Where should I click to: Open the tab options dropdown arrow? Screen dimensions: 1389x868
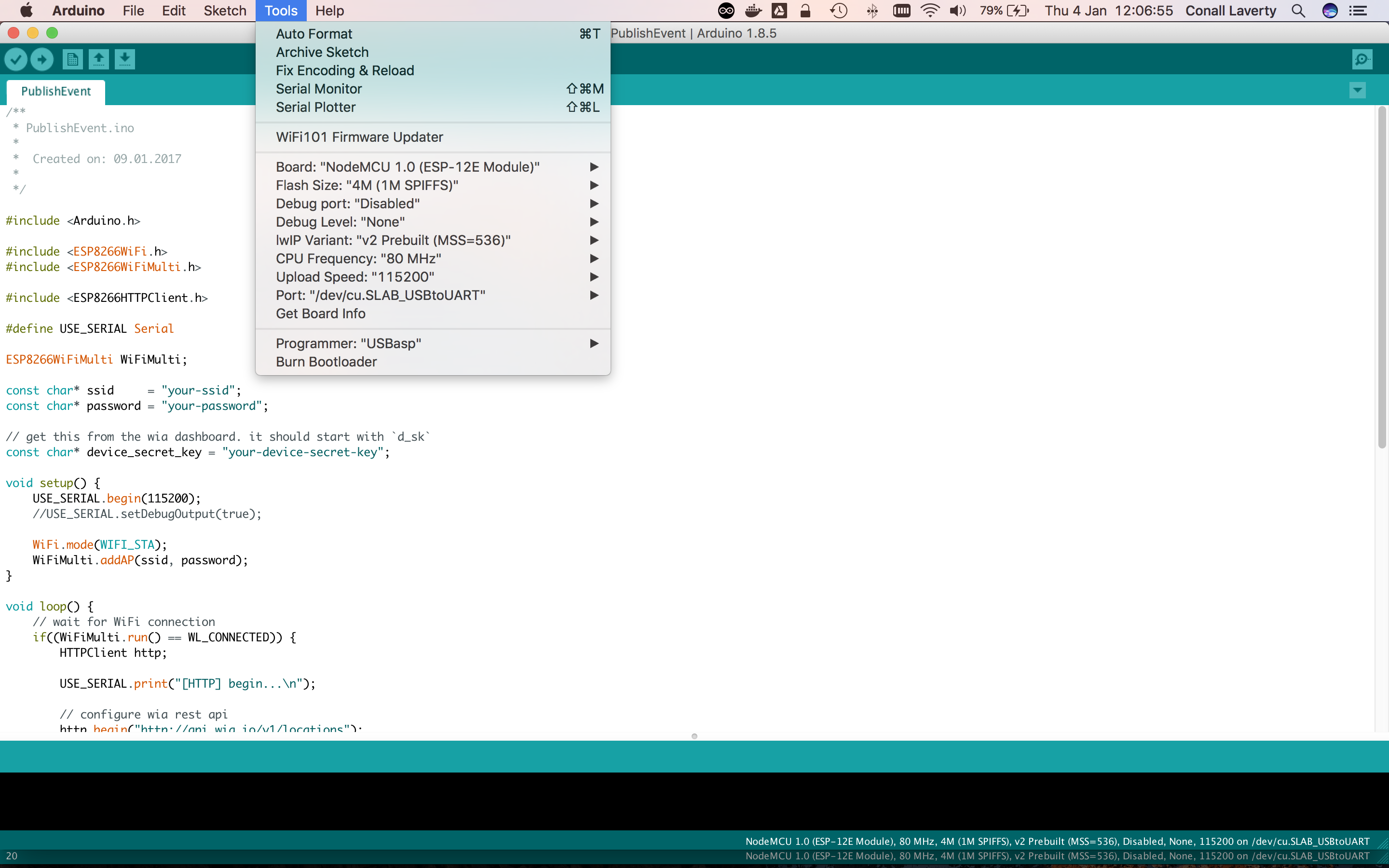tap(1358, 90)
